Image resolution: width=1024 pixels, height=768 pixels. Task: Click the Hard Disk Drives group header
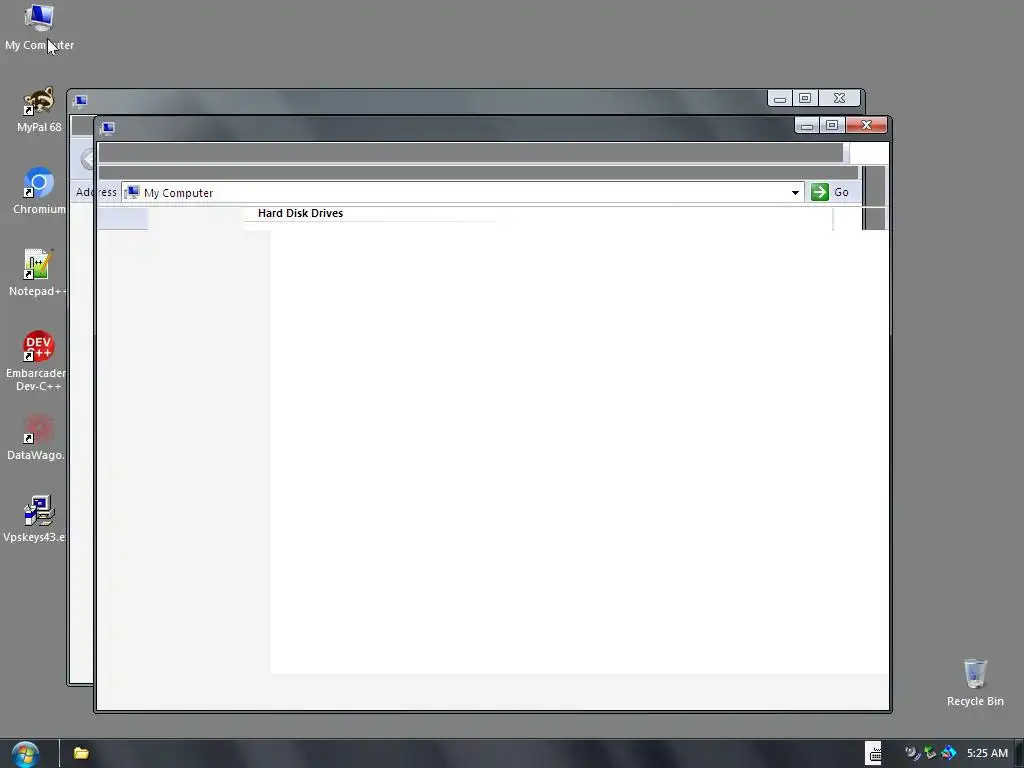(300, 213)
